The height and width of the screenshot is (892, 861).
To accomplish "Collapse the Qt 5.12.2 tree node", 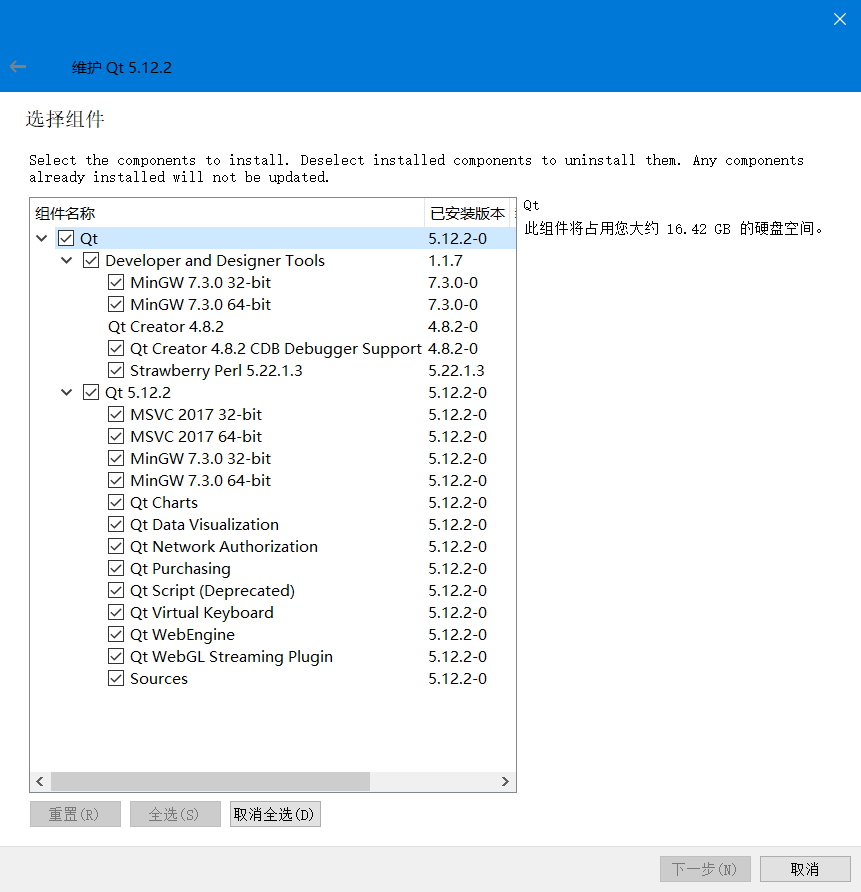I will tap(67, 393).
